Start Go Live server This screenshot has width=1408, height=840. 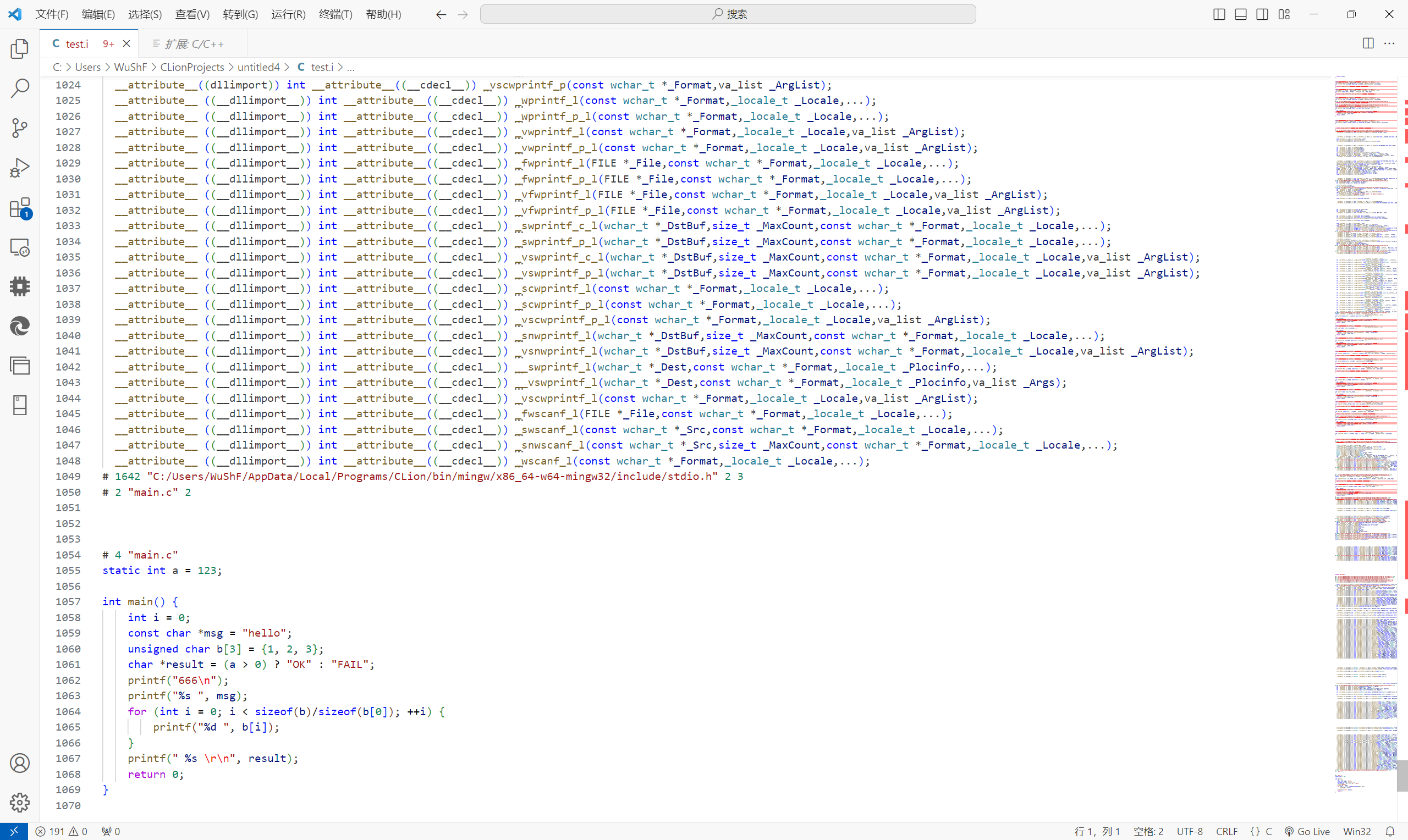(1307, 831)
